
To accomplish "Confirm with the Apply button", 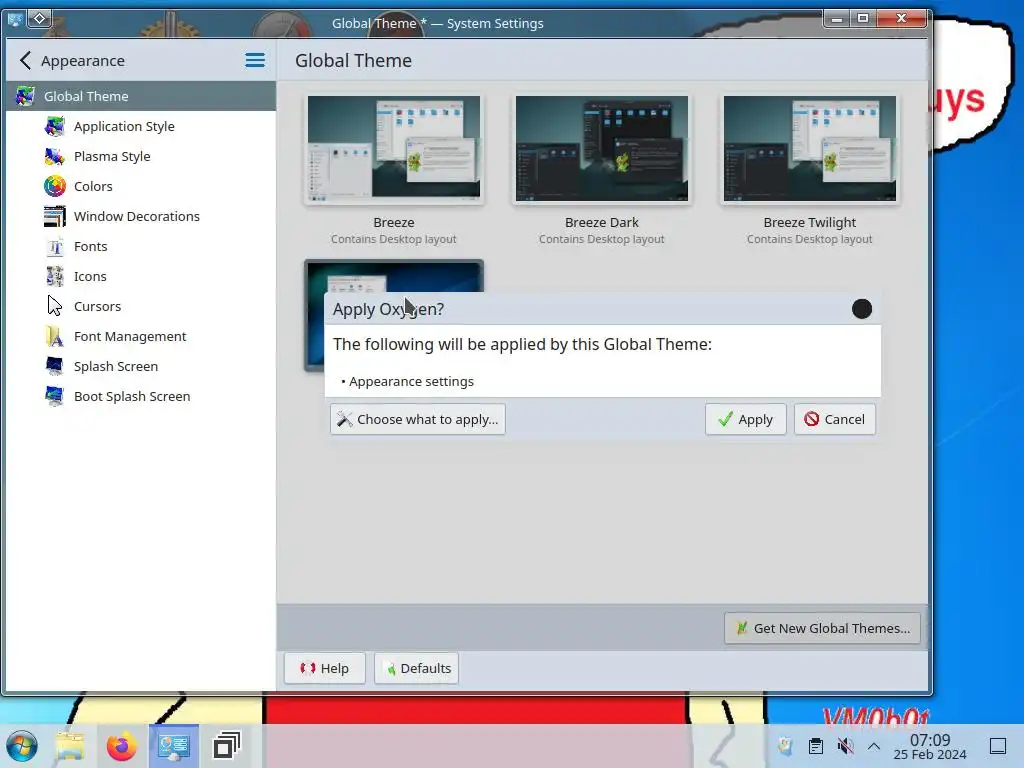I will click(x=745, y=419).
